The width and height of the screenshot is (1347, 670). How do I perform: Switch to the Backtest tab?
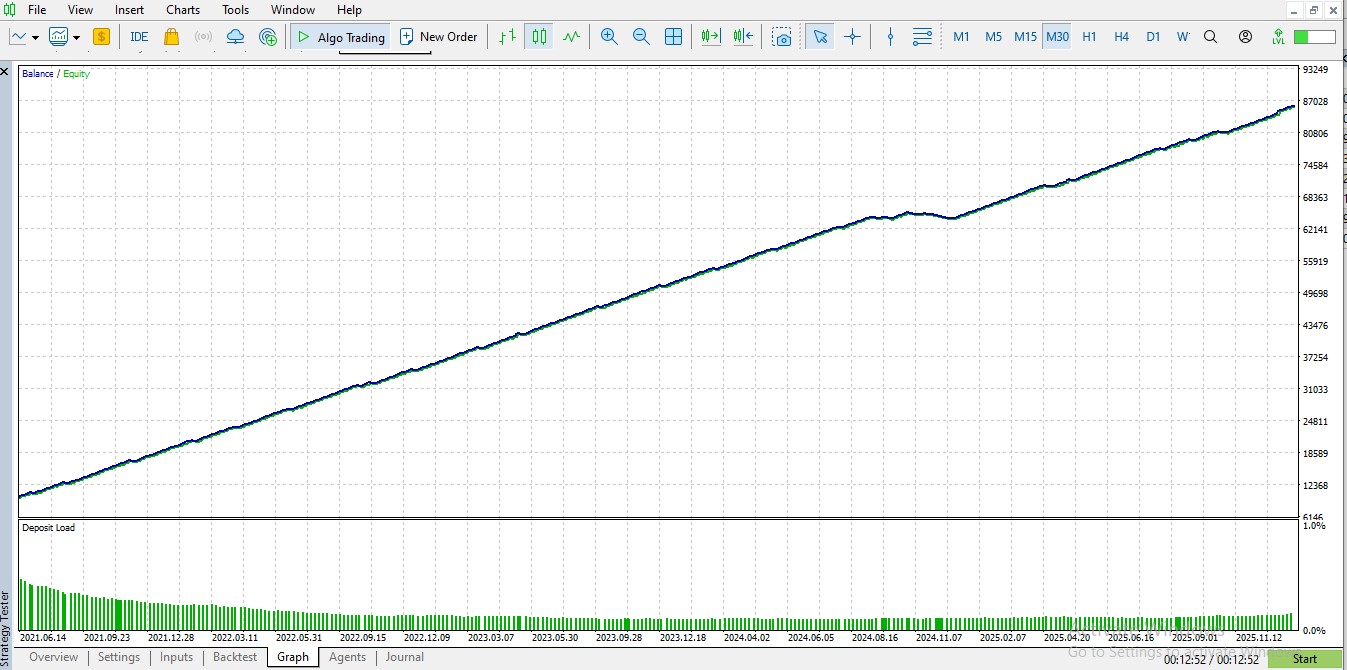(x=235, y=657)
